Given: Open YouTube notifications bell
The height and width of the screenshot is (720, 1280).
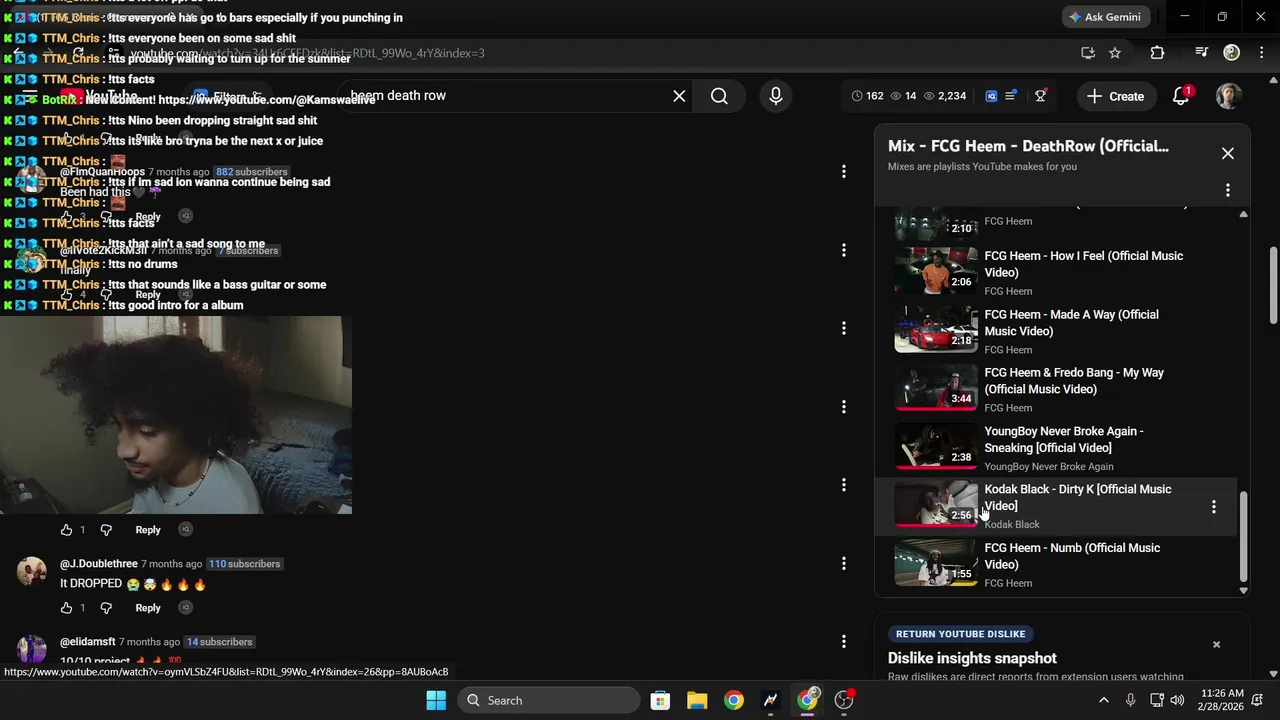Looking at the screenshot, I should click(x=1181, y=96).
